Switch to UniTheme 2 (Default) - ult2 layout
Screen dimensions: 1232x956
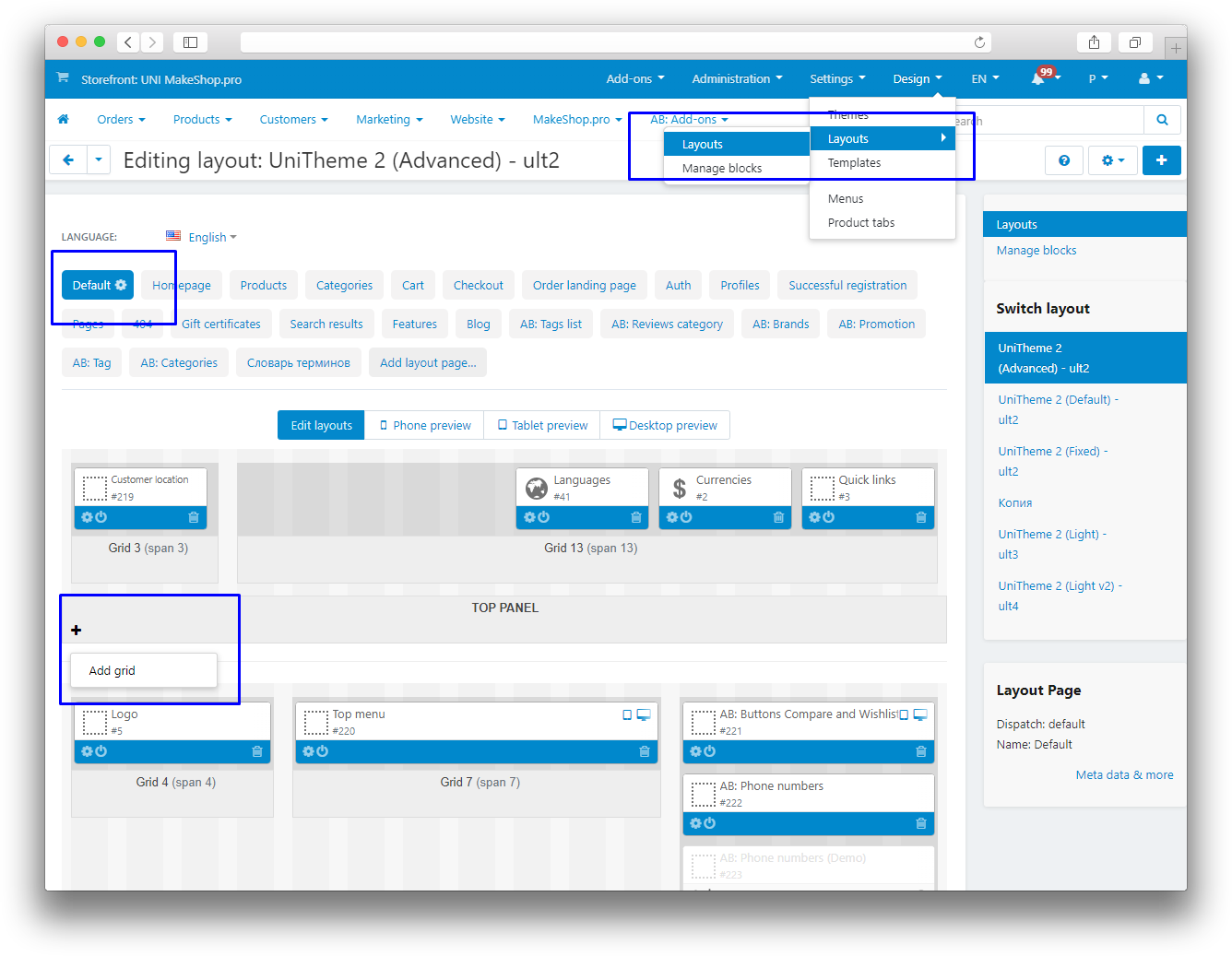pos(1058,409)
